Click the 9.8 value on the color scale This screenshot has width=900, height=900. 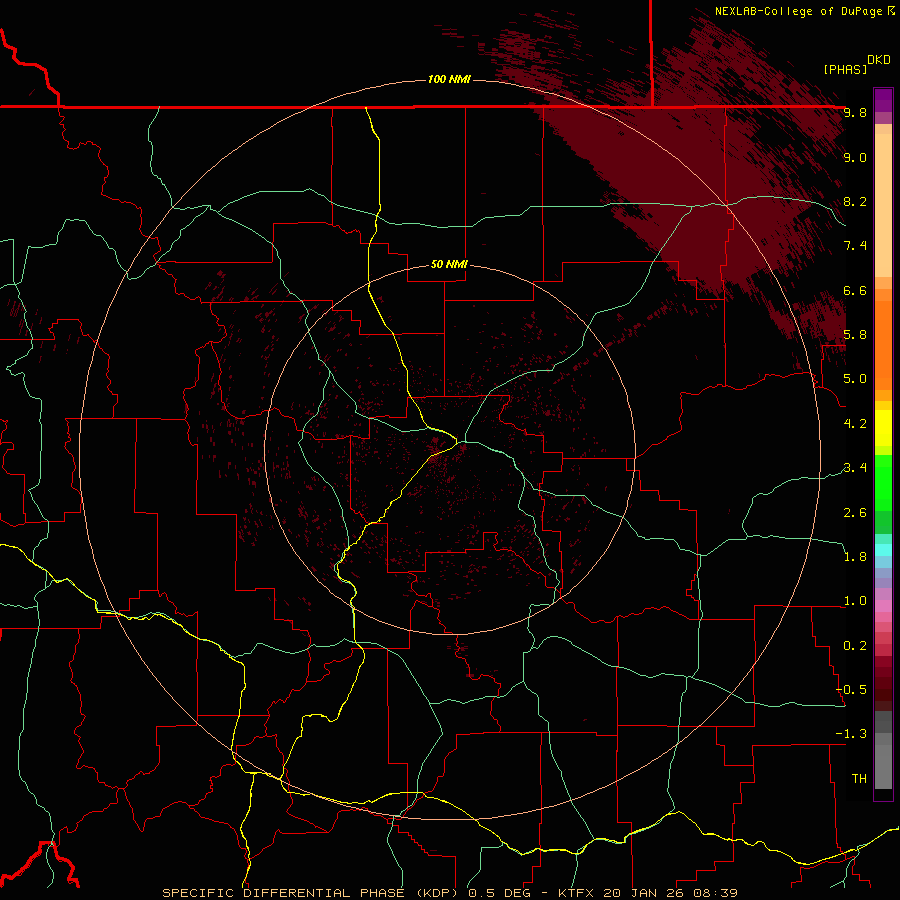coord(855,112)
